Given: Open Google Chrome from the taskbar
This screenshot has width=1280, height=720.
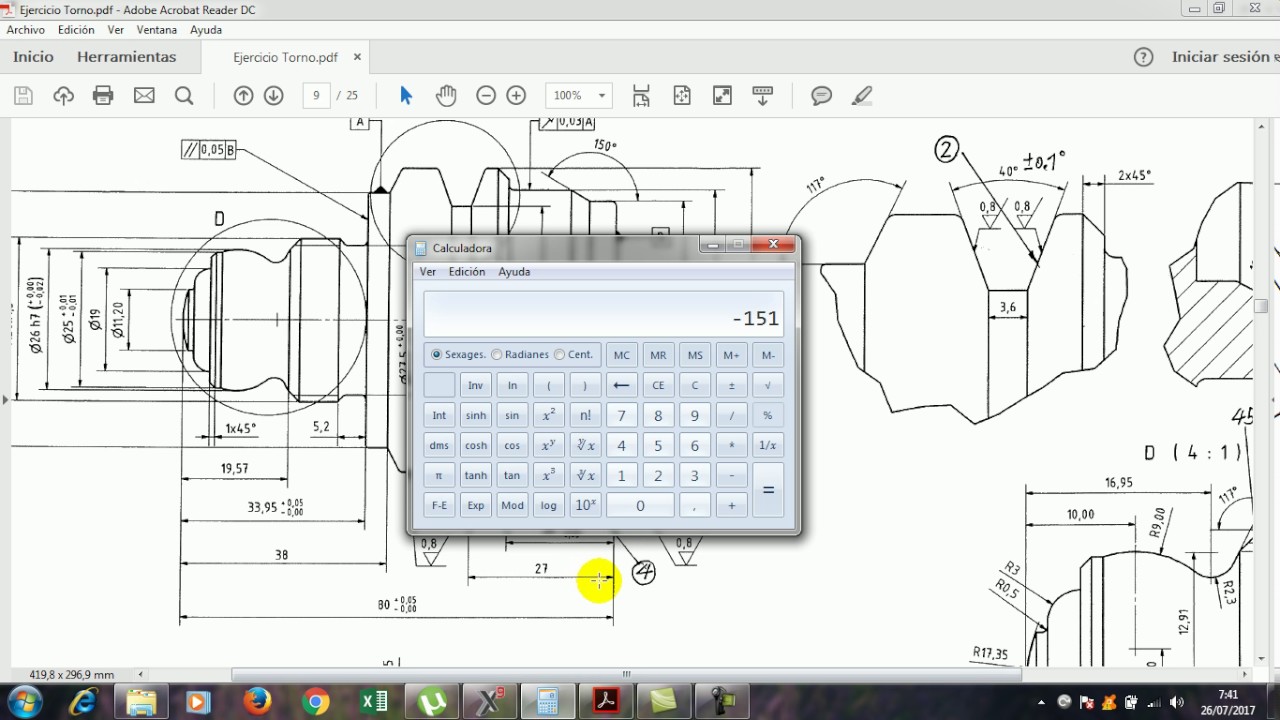Looking at the screenshot, I should [316, 702].
